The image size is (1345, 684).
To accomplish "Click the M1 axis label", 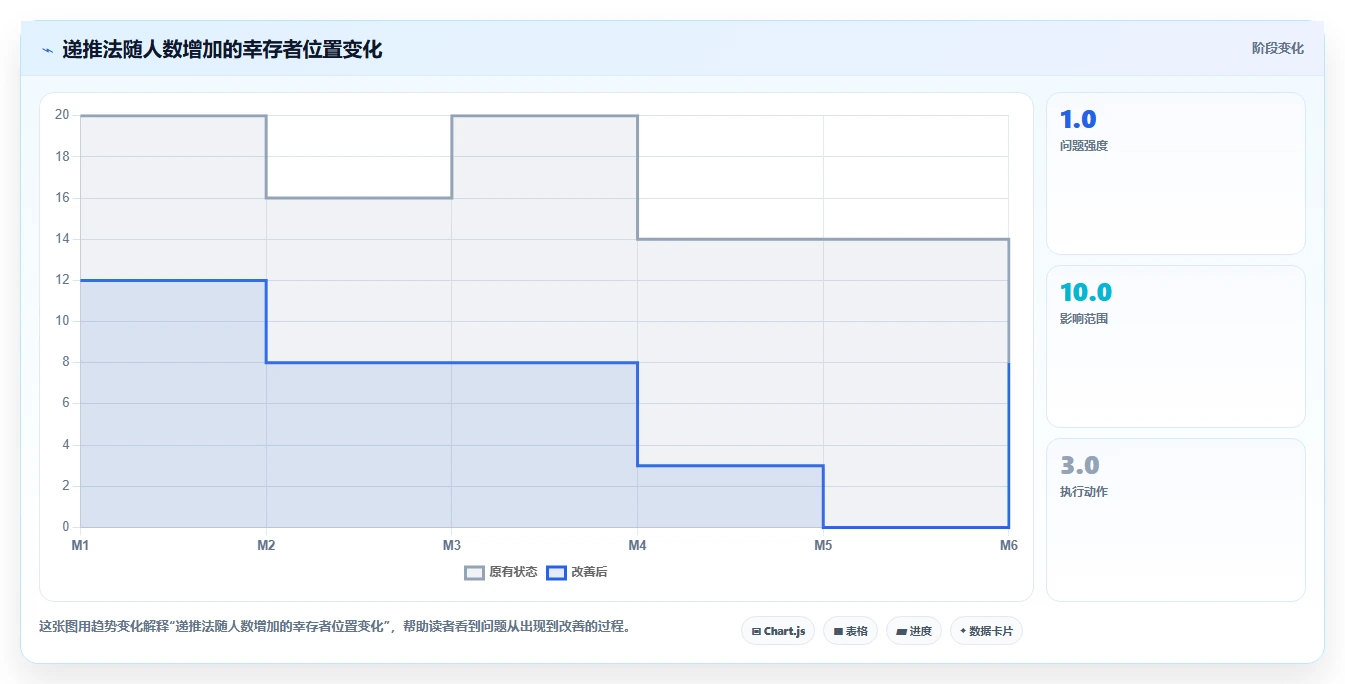I will (80, 545).
